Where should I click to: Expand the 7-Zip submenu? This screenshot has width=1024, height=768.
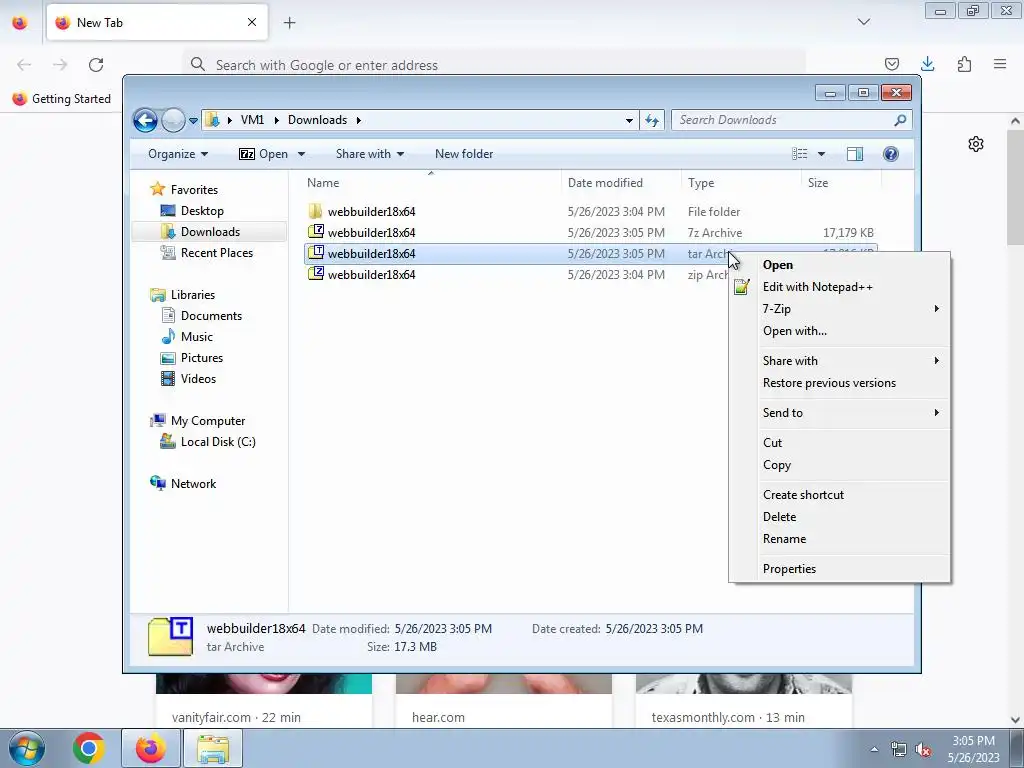(840, 309)
